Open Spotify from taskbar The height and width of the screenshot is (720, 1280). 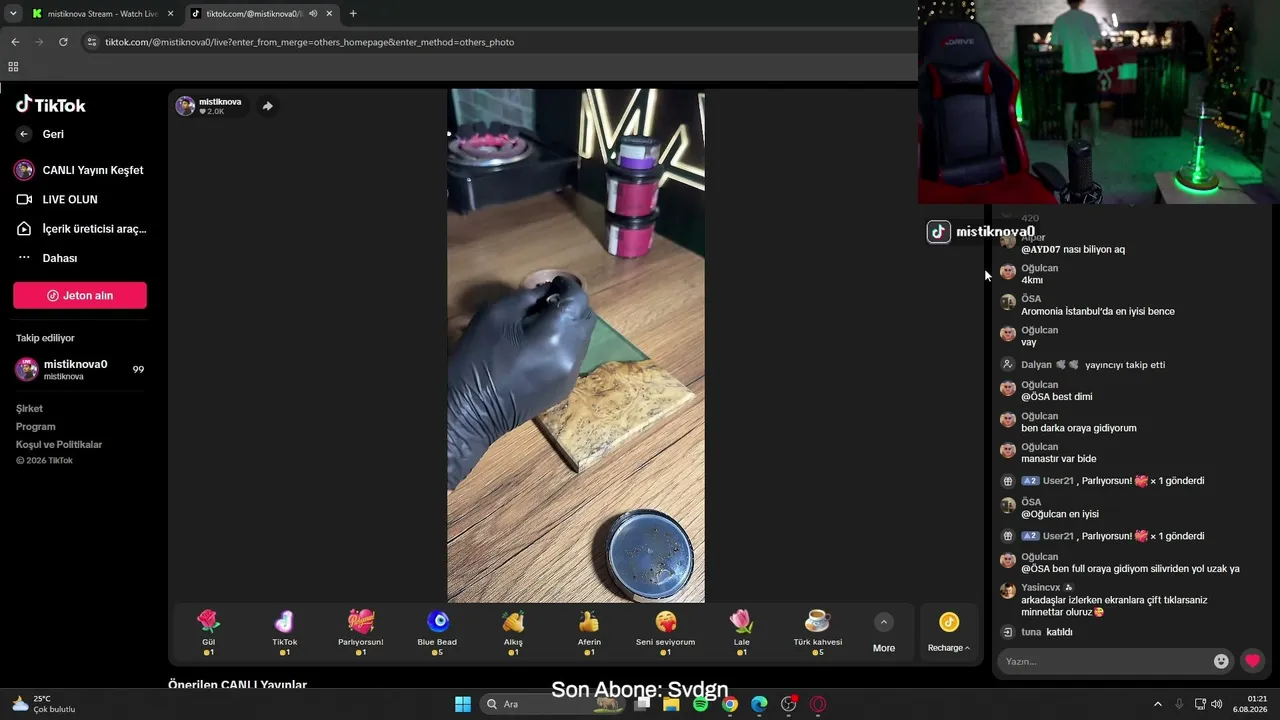click(701, 704)
